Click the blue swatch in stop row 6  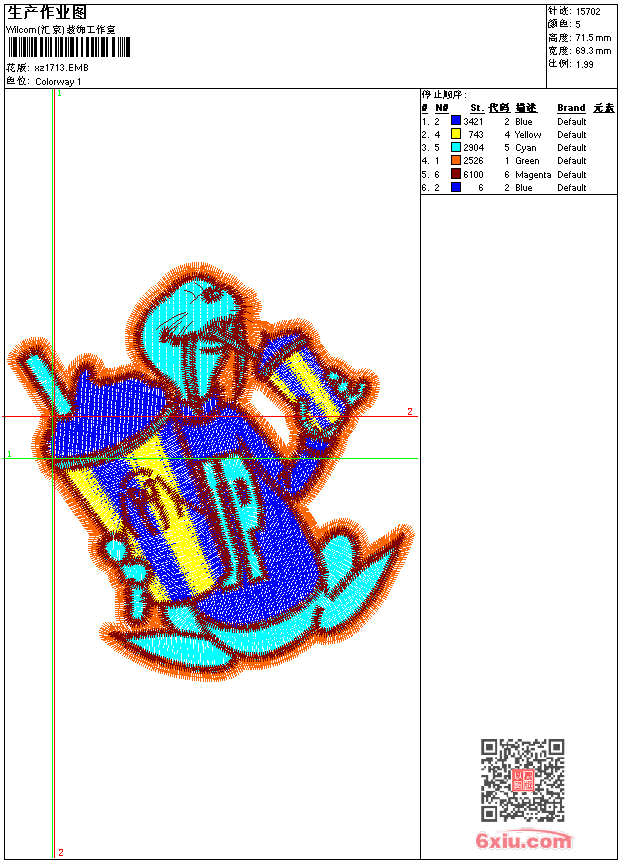tap(455, 187)
